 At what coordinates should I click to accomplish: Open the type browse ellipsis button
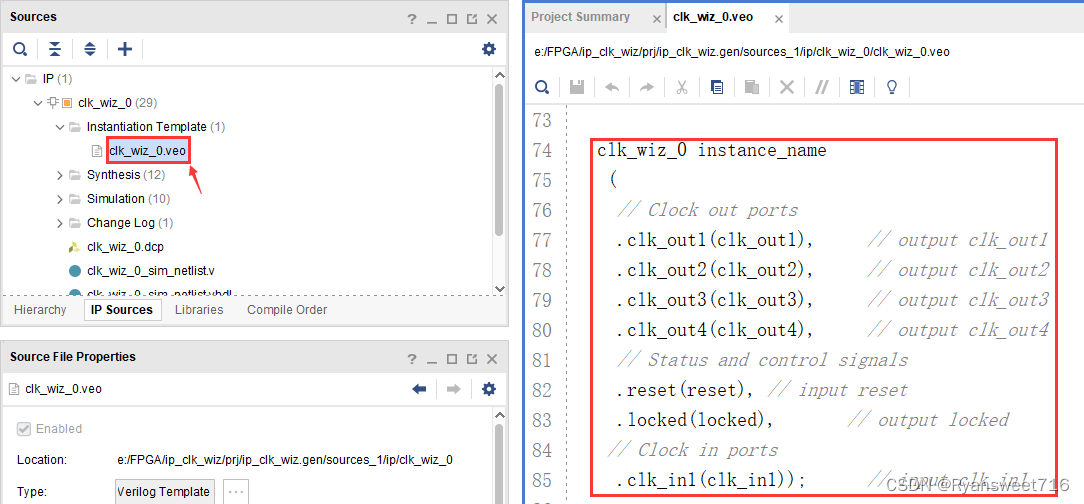pos(235,492)
